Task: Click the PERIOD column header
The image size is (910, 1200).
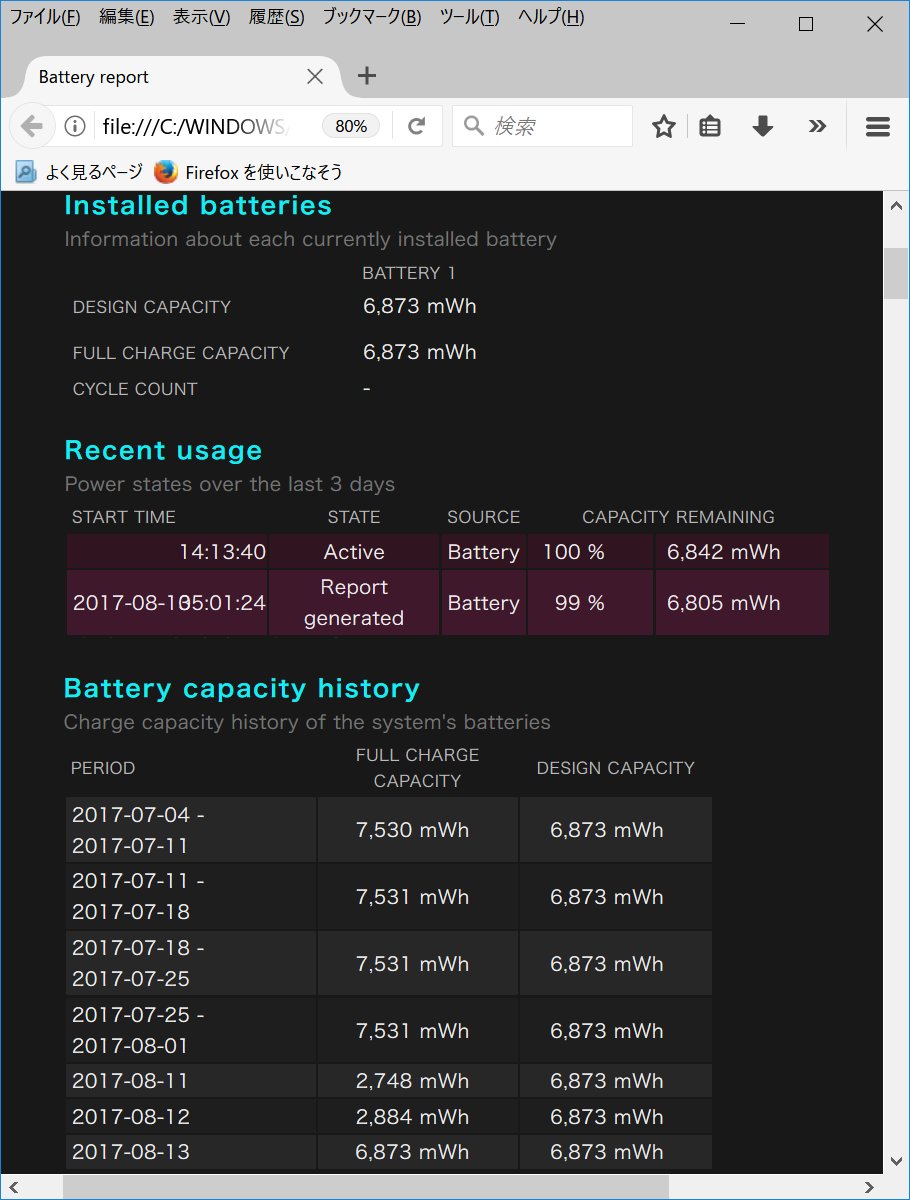Action: (x=102, y=768)
